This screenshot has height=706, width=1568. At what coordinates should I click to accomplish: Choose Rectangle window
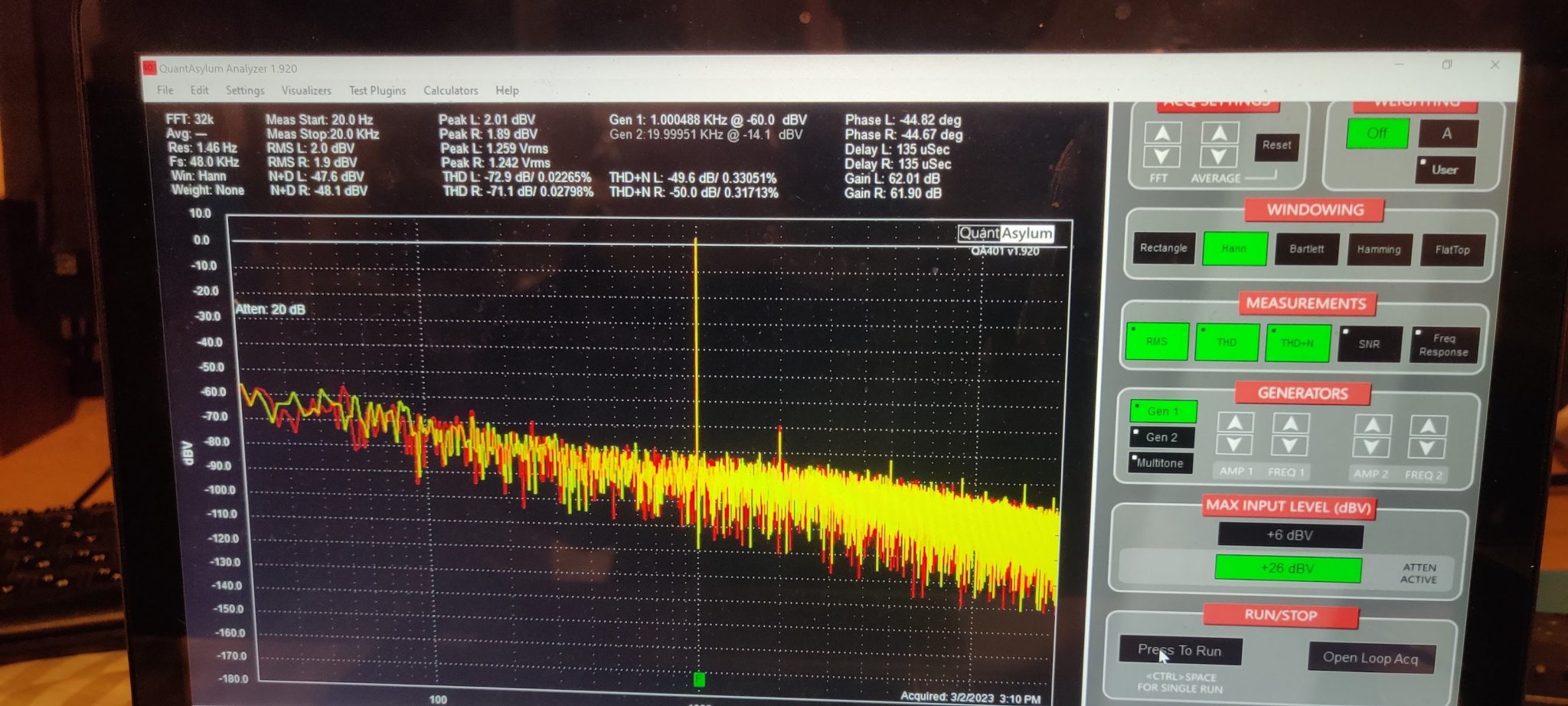pos(1163,248)
